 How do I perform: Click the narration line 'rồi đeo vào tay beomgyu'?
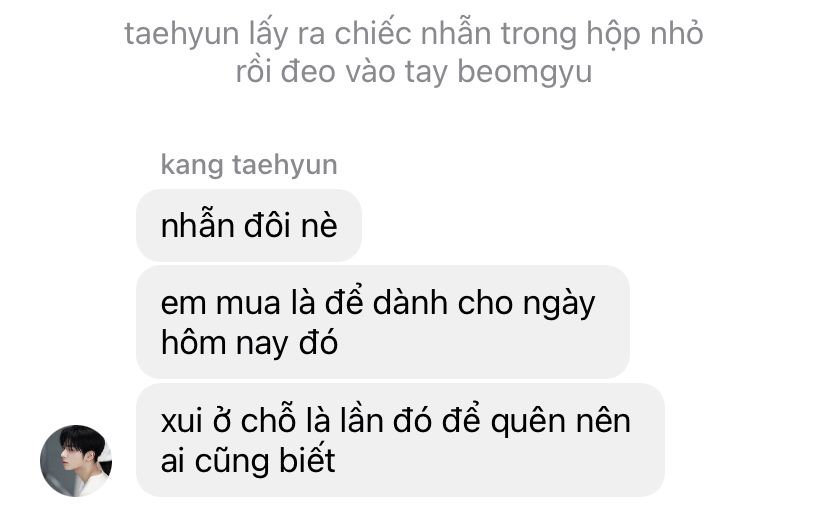pyautogui.click(x=413, y=72)
